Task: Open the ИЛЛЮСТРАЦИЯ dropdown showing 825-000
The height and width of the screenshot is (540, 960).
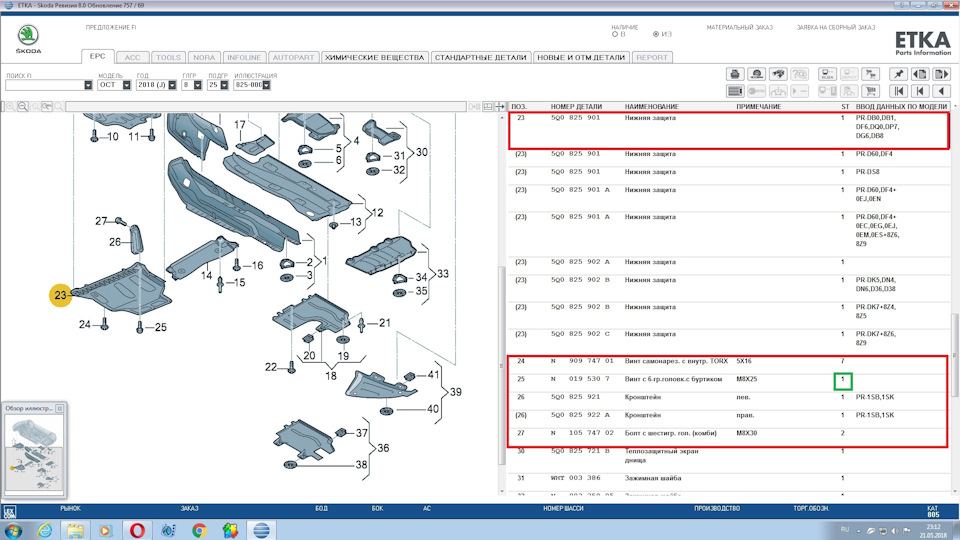Action: point(266,85)
